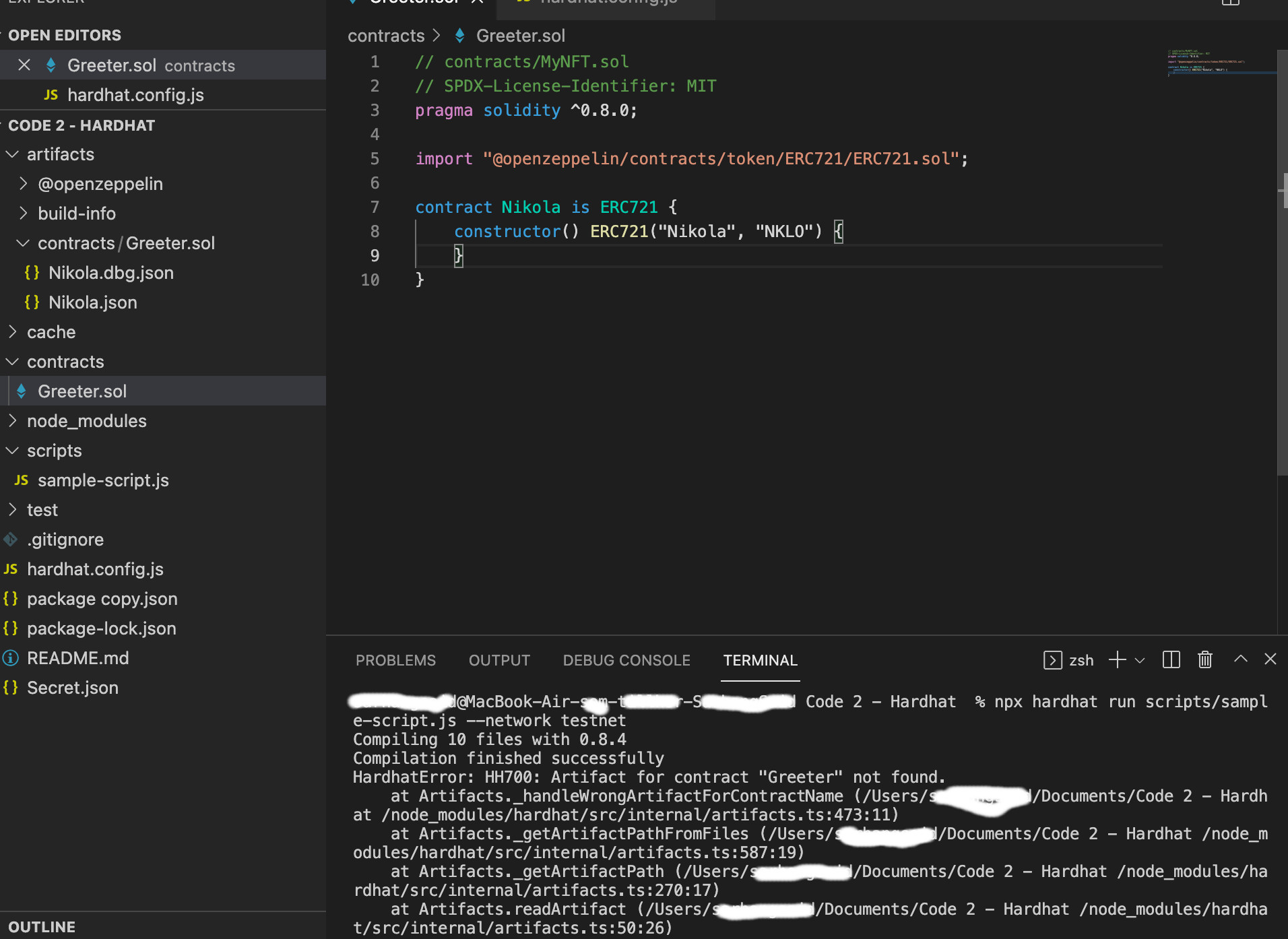Screen dimensions: 1288x939
Task: Click the git icon of .gitignore
Action: point(11,540)
